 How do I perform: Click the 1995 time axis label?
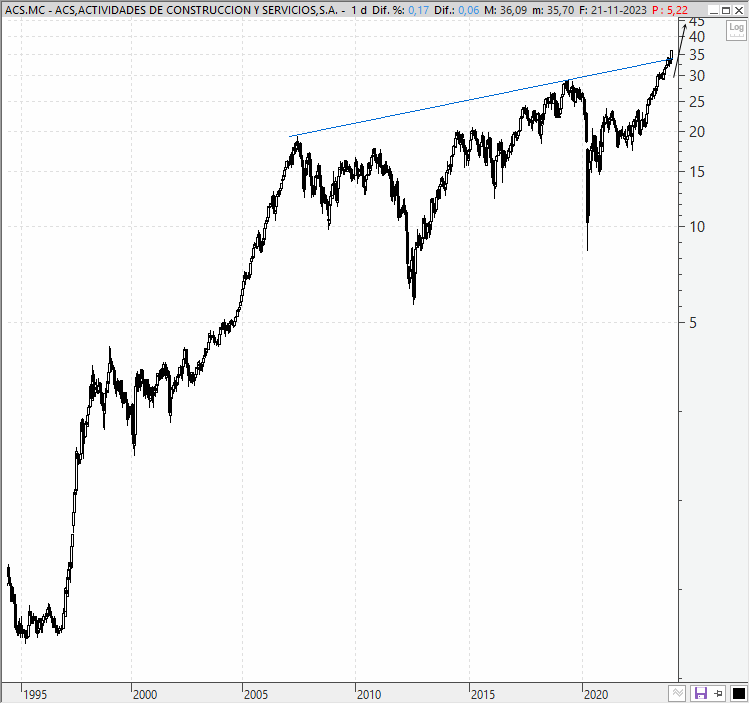tap(35, 694)
